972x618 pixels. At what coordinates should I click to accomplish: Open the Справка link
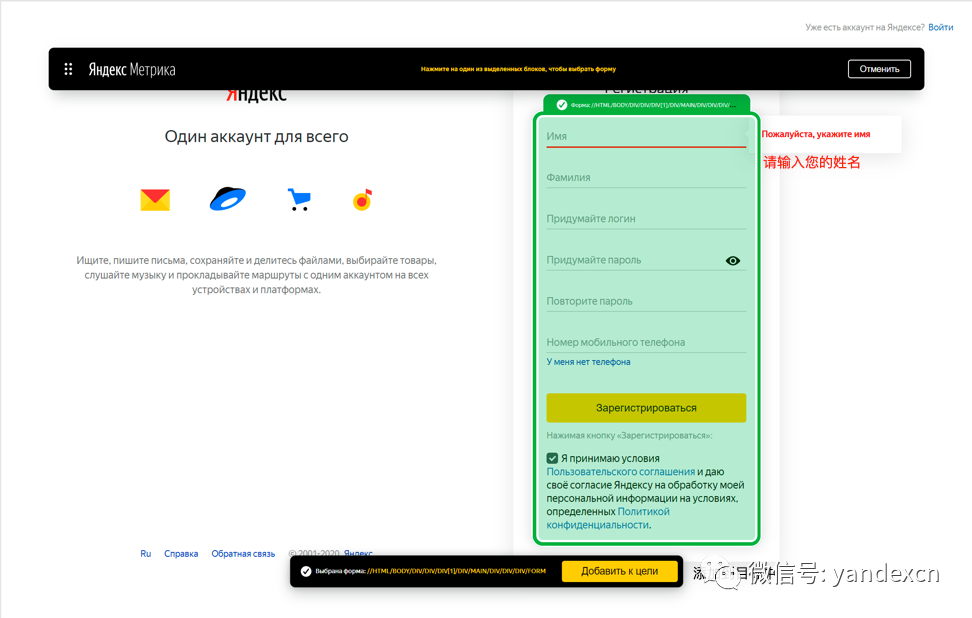click(x=181, y=554)
